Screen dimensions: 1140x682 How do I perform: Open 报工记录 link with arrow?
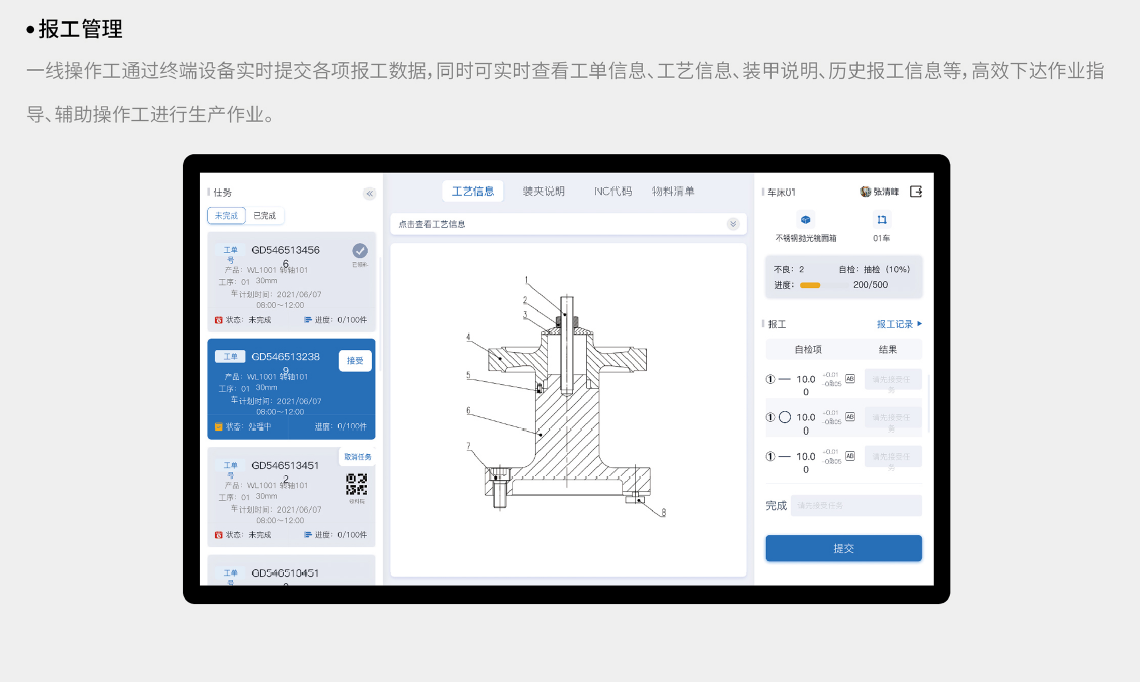pyautogui.click(x=899, y=324)
